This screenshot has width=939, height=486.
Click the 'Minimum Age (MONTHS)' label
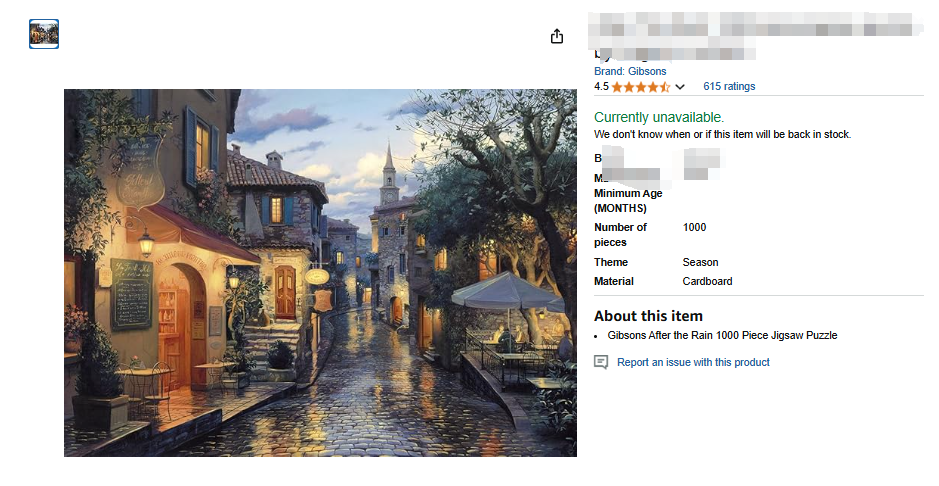628,201
